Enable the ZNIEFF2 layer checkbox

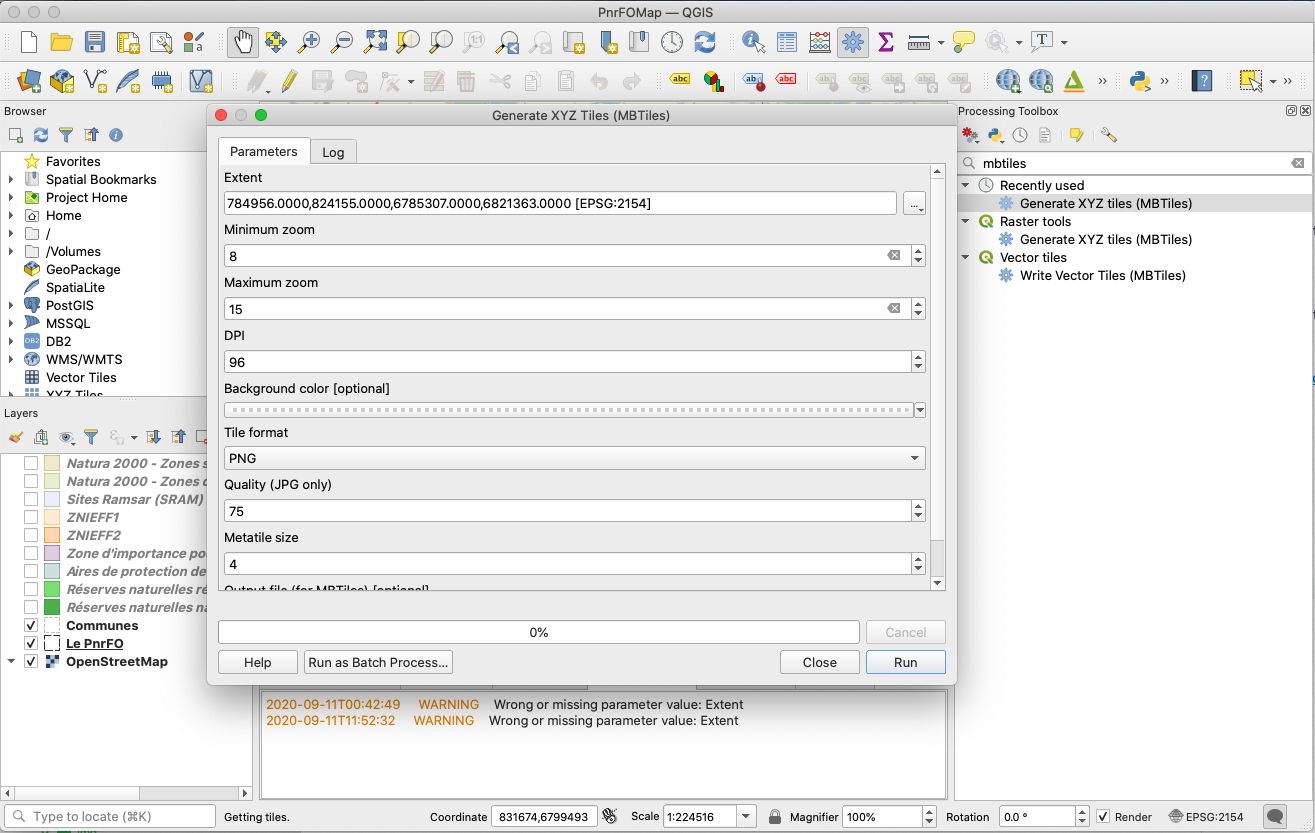pos(31,535)
